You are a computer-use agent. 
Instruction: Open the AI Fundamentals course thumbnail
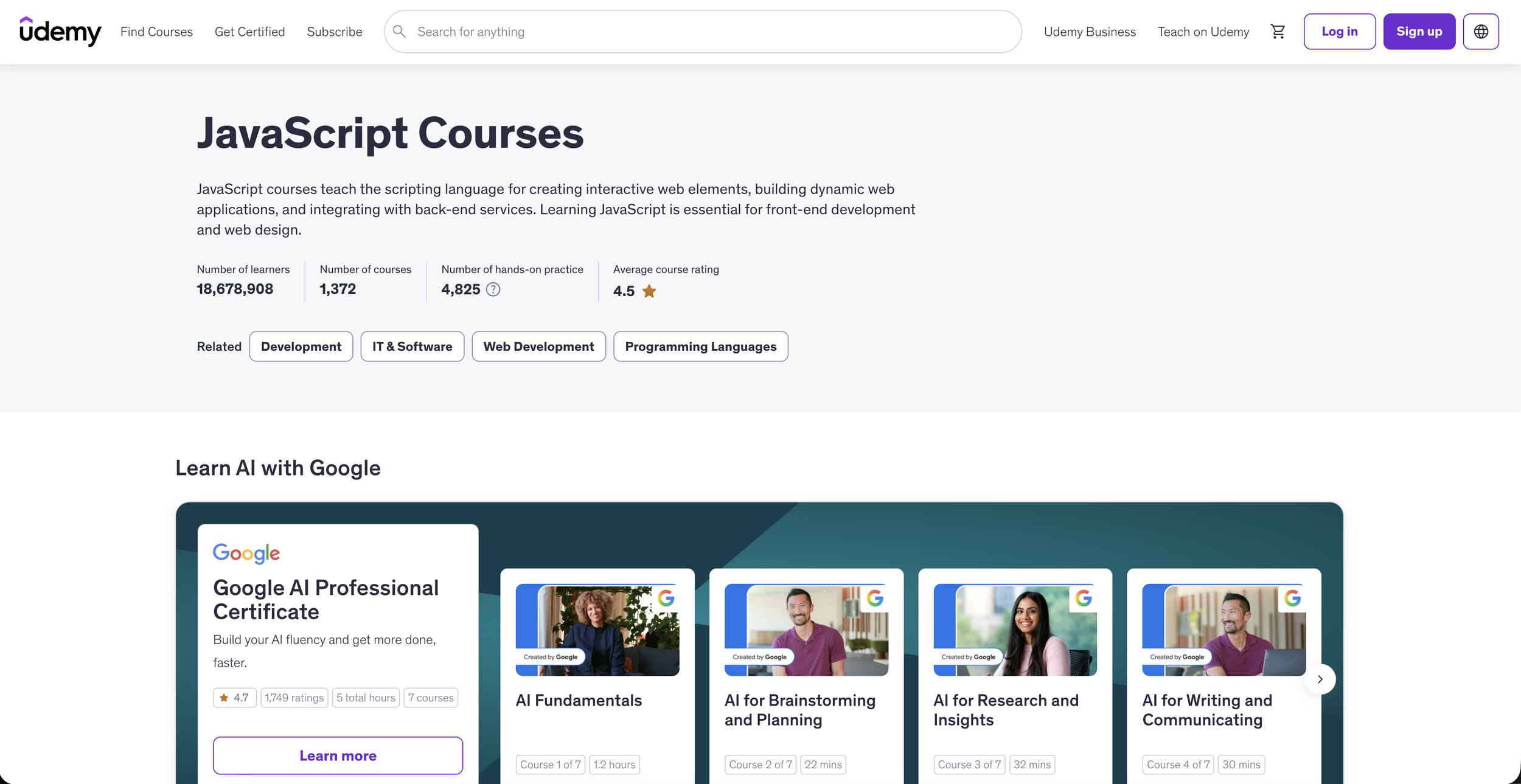597,630
